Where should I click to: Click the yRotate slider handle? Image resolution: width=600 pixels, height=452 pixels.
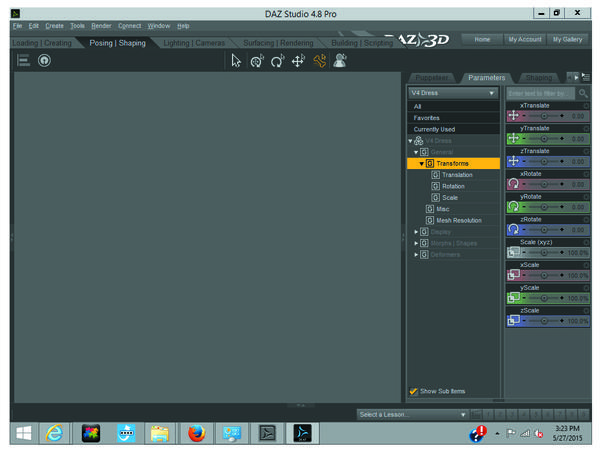click(544, 207)
